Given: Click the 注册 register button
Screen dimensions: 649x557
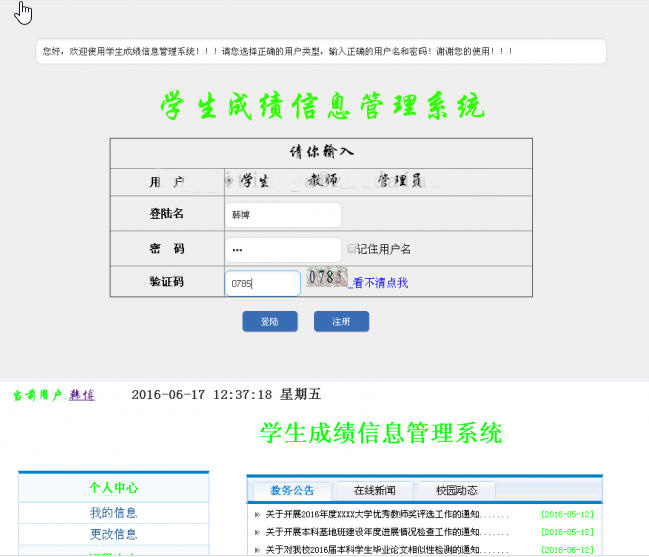Looking at the screenshot, I should point(341,322).
